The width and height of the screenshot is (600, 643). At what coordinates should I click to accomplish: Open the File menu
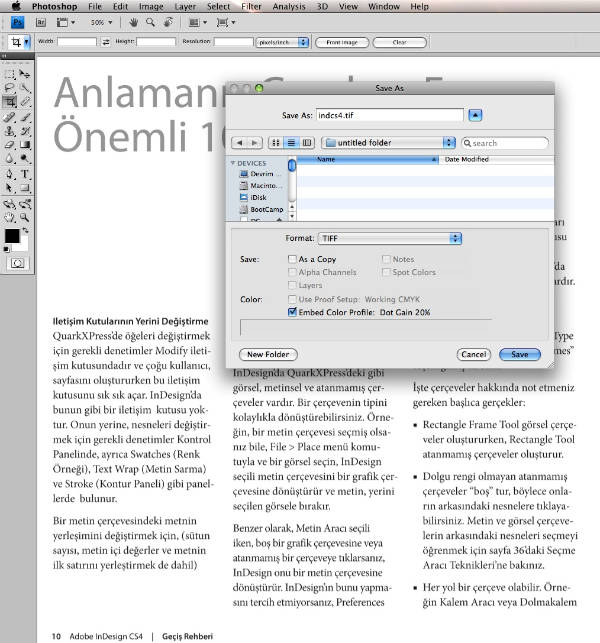[95, 7]
